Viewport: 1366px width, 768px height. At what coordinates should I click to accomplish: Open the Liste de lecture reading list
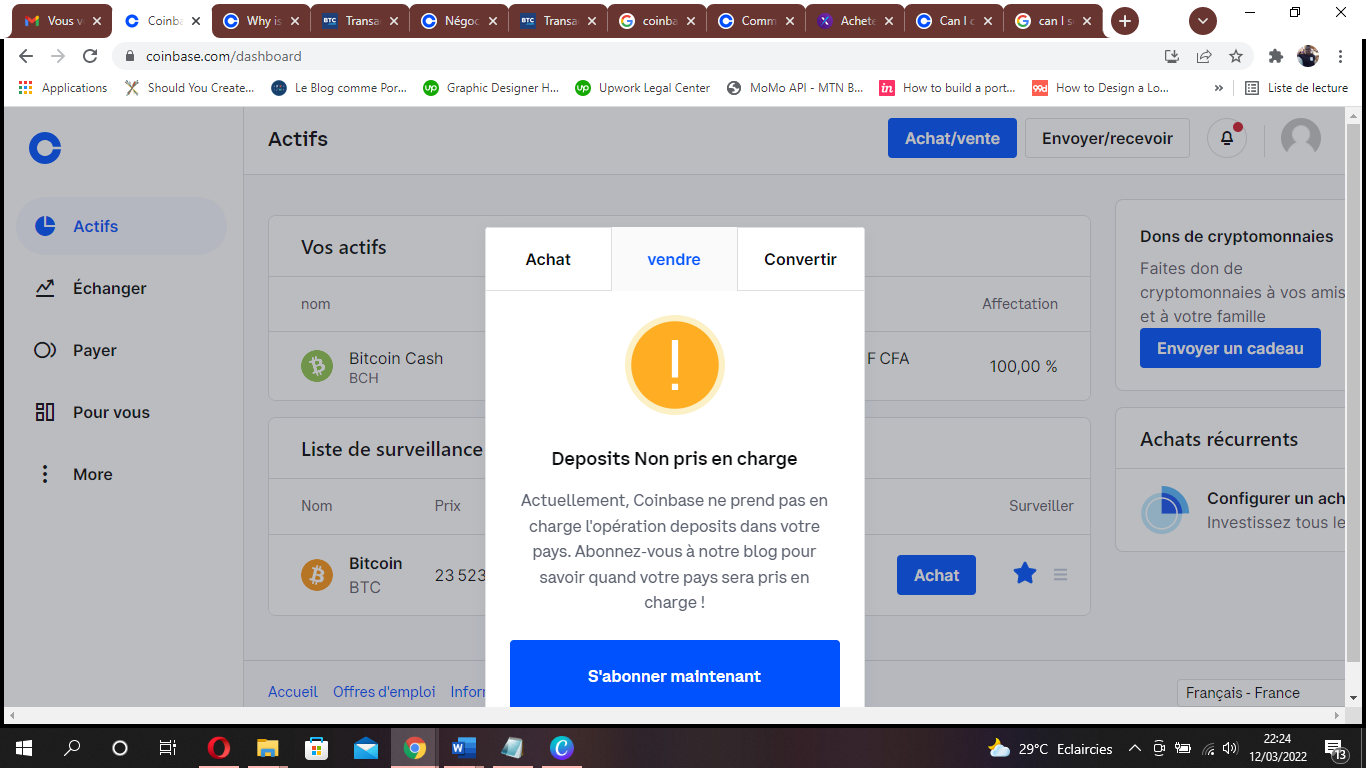coord(1296,88)
